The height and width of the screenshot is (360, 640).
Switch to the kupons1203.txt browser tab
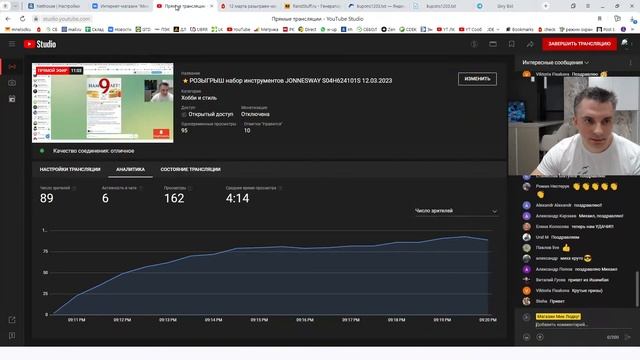pos(440,6)
